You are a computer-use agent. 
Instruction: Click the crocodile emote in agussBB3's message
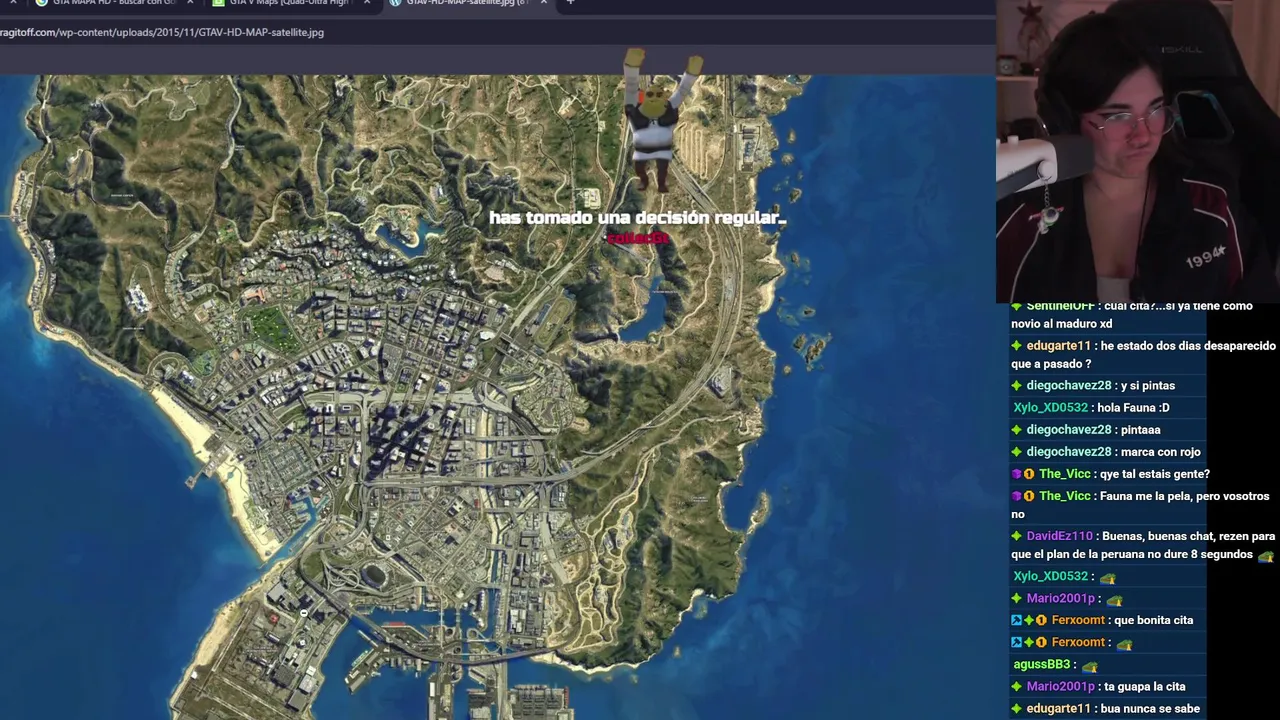pyautogui.click(x=1089, y=665)
